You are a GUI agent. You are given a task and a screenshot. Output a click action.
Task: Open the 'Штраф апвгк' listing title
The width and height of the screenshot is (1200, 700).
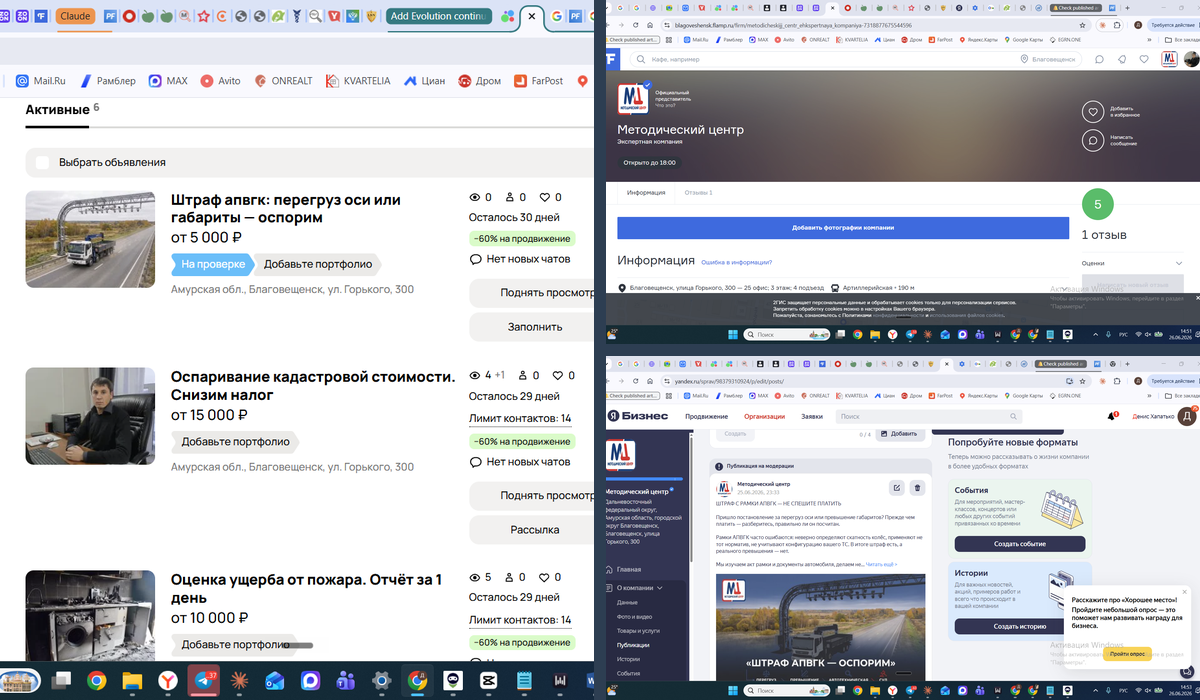tap(286, 208)
